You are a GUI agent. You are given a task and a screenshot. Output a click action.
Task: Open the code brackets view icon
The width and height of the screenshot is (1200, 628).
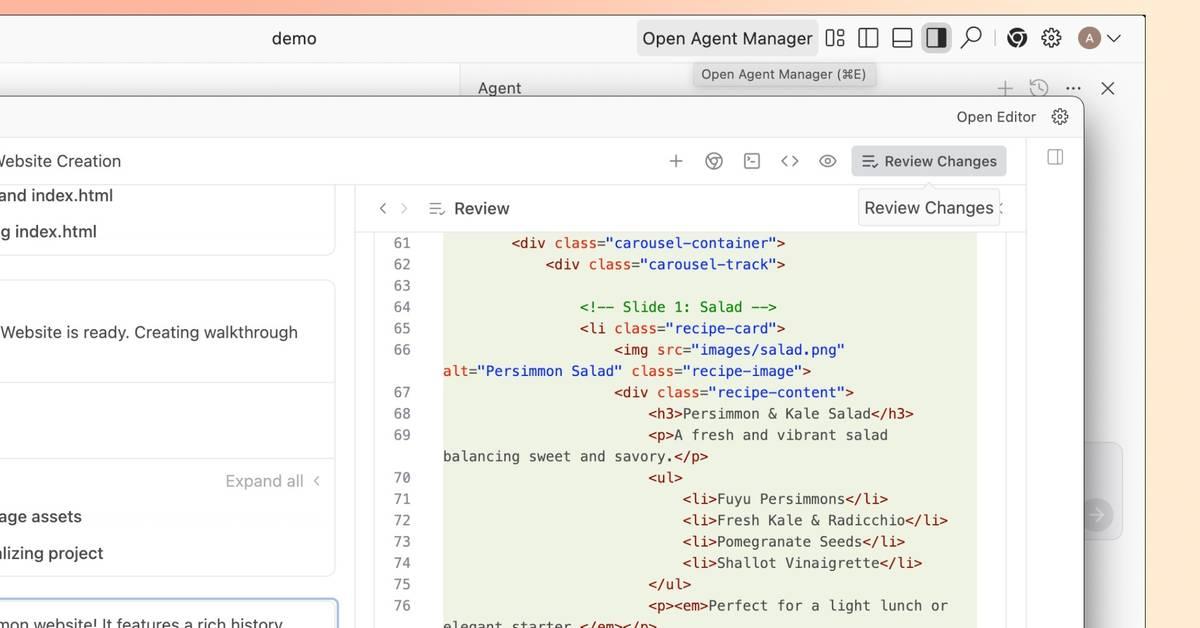[x=790, y=161]
